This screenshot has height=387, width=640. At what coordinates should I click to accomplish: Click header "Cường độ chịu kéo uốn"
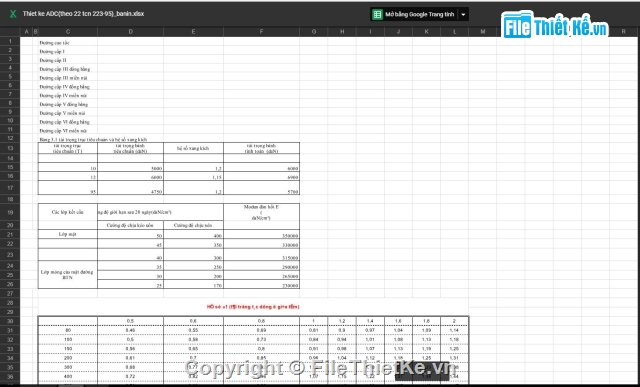[130, 225]
